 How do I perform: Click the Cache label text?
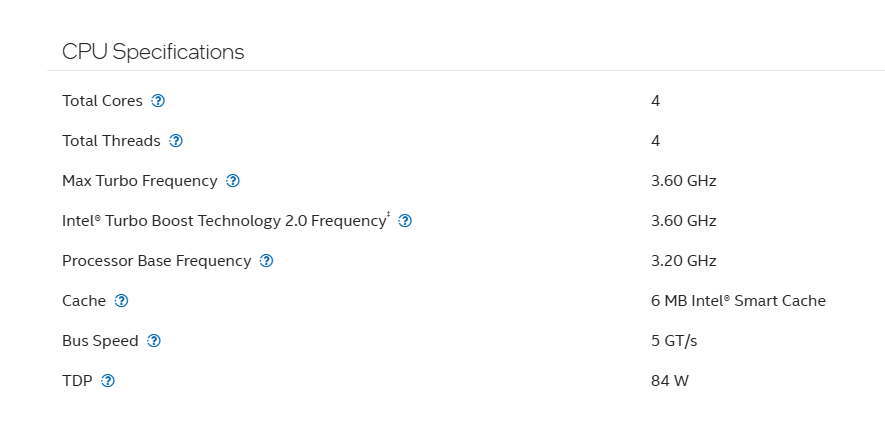point(84,301)
